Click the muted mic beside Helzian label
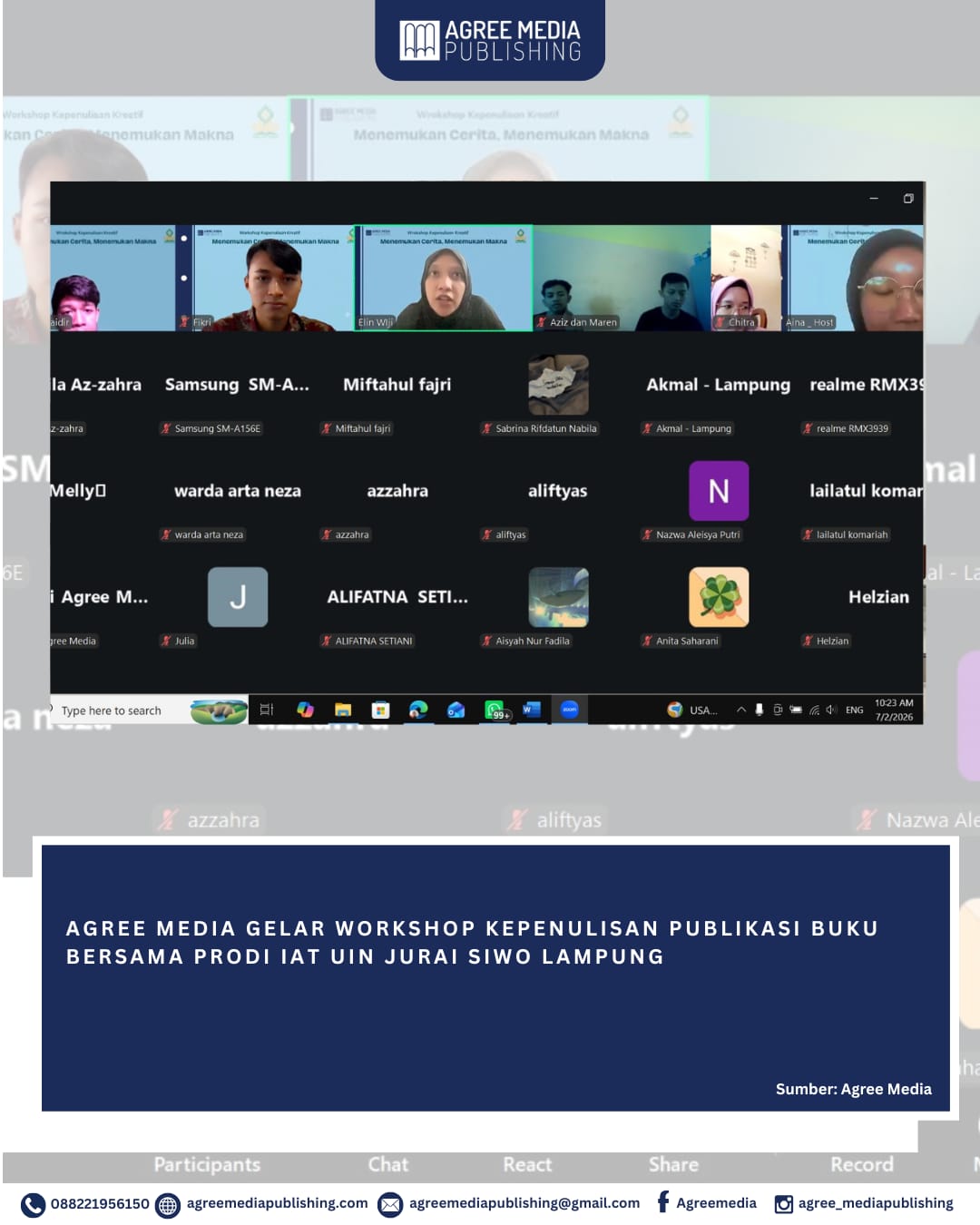980x1225 pixels. click(808, 641)
